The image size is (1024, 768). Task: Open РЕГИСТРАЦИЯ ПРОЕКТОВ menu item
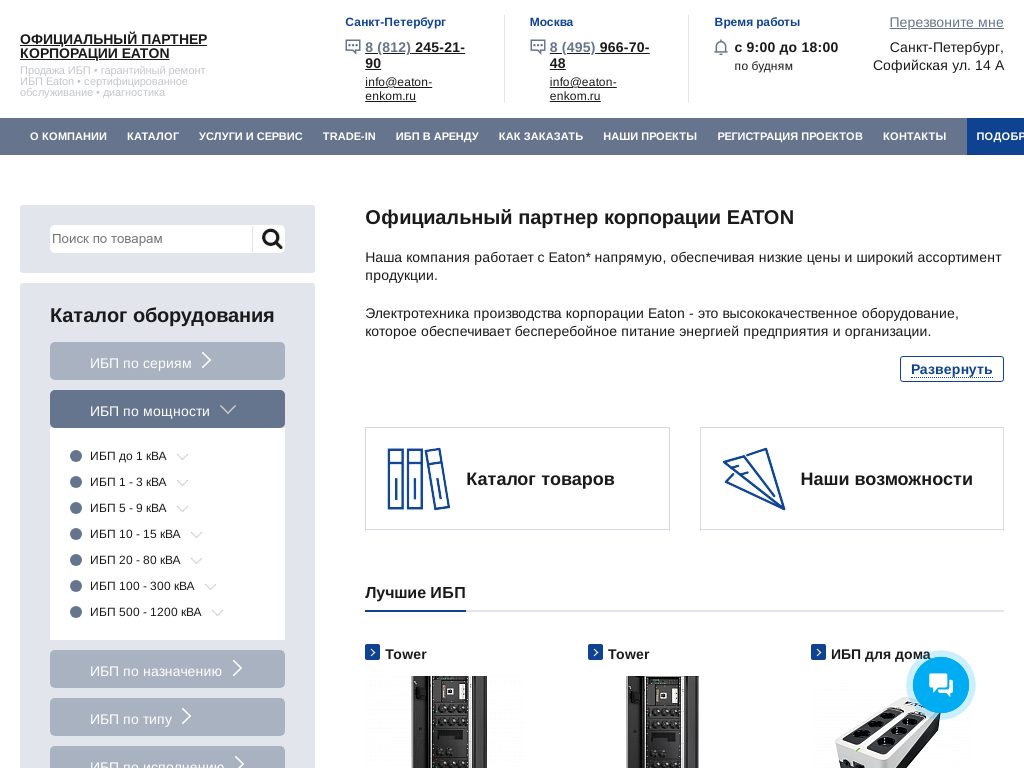click(x=790, y=136)
